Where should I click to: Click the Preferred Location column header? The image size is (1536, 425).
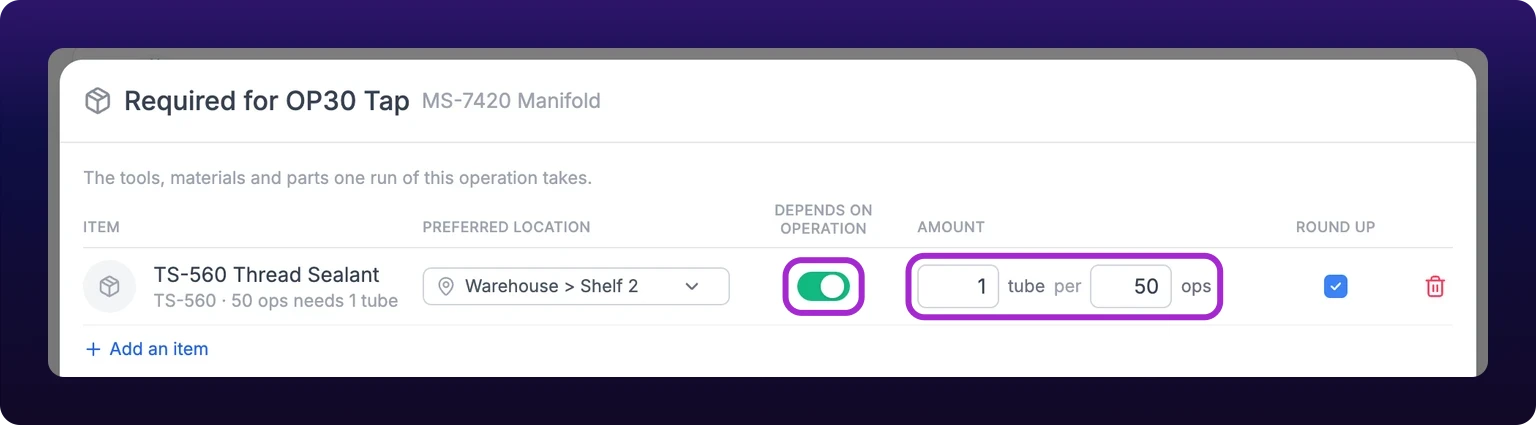pos(506,227)
